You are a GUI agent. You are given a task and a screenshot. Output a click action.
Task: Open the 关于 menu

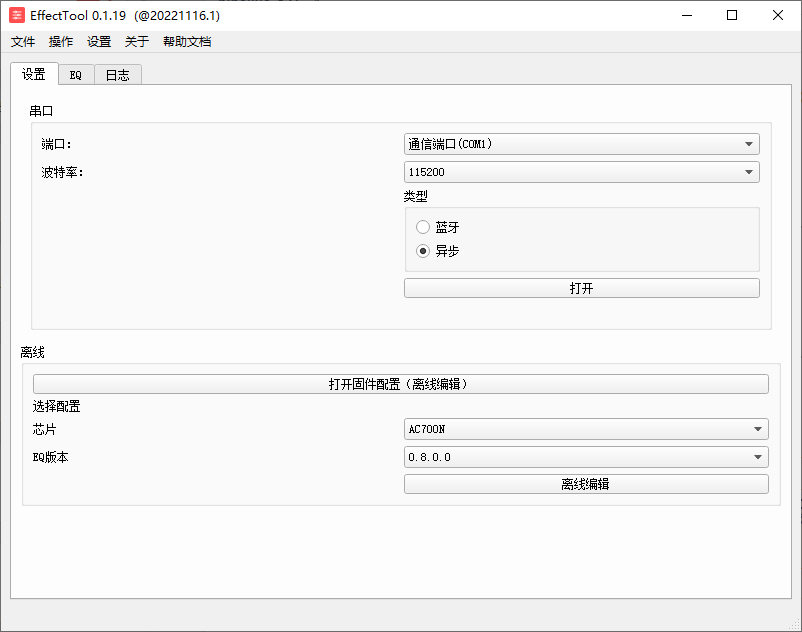tap(137, 42)
